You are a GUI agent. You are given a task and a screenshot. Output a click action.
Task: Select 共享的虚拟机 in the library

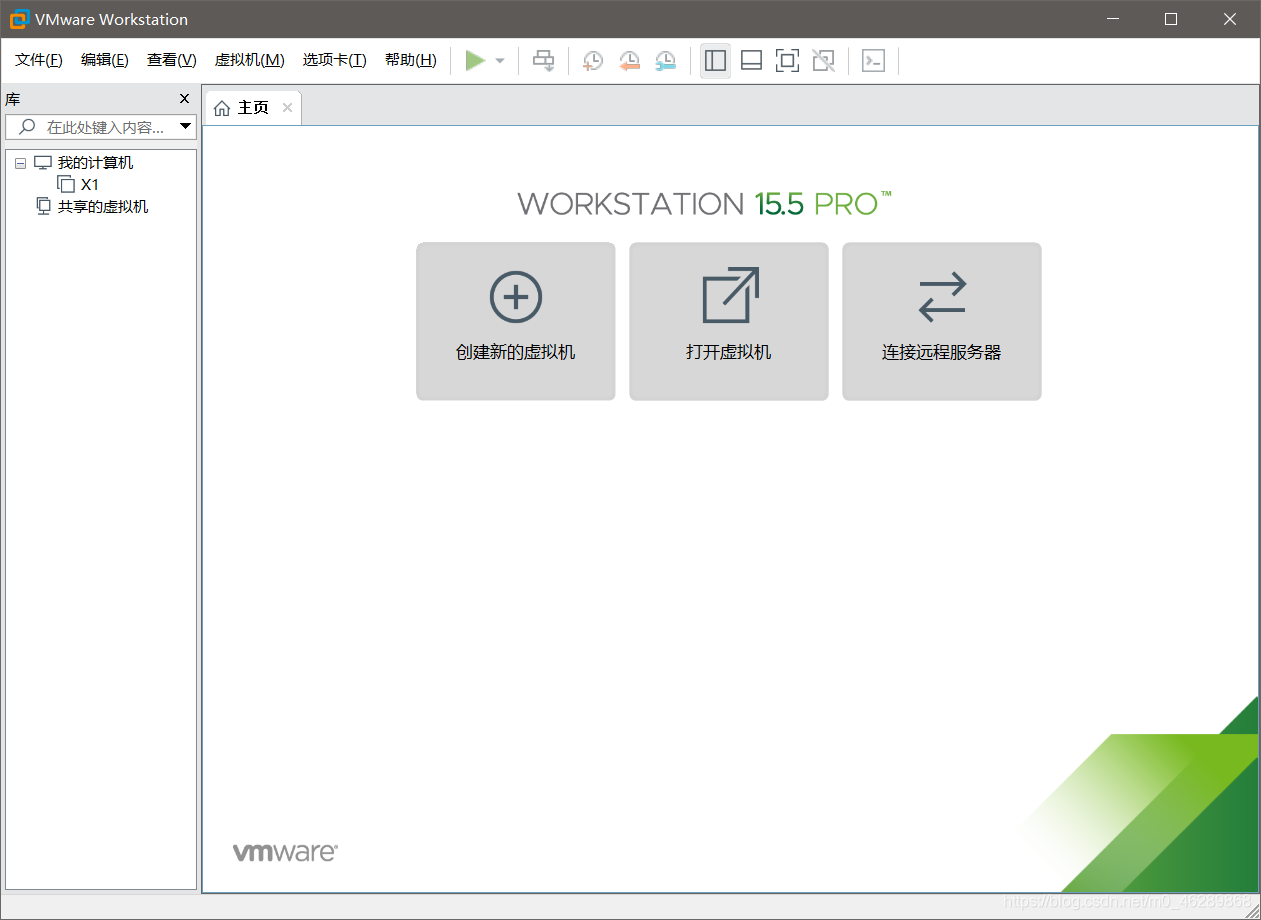click(103, 207)
